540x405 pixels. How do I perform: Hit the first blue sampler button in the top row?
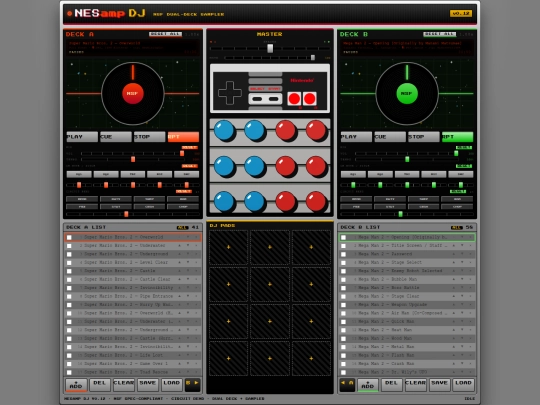pyautogui.click(x=224, y=130)
